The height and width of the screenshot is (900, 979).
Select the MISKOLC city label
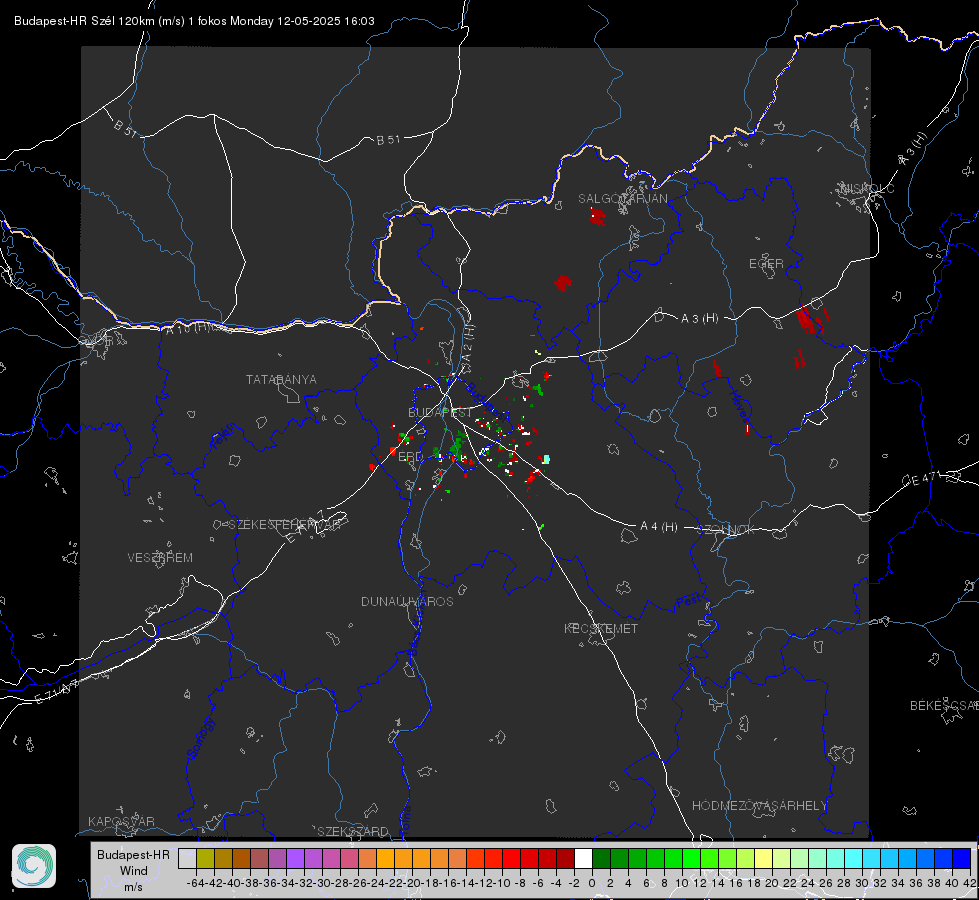(x=867, y=188)
